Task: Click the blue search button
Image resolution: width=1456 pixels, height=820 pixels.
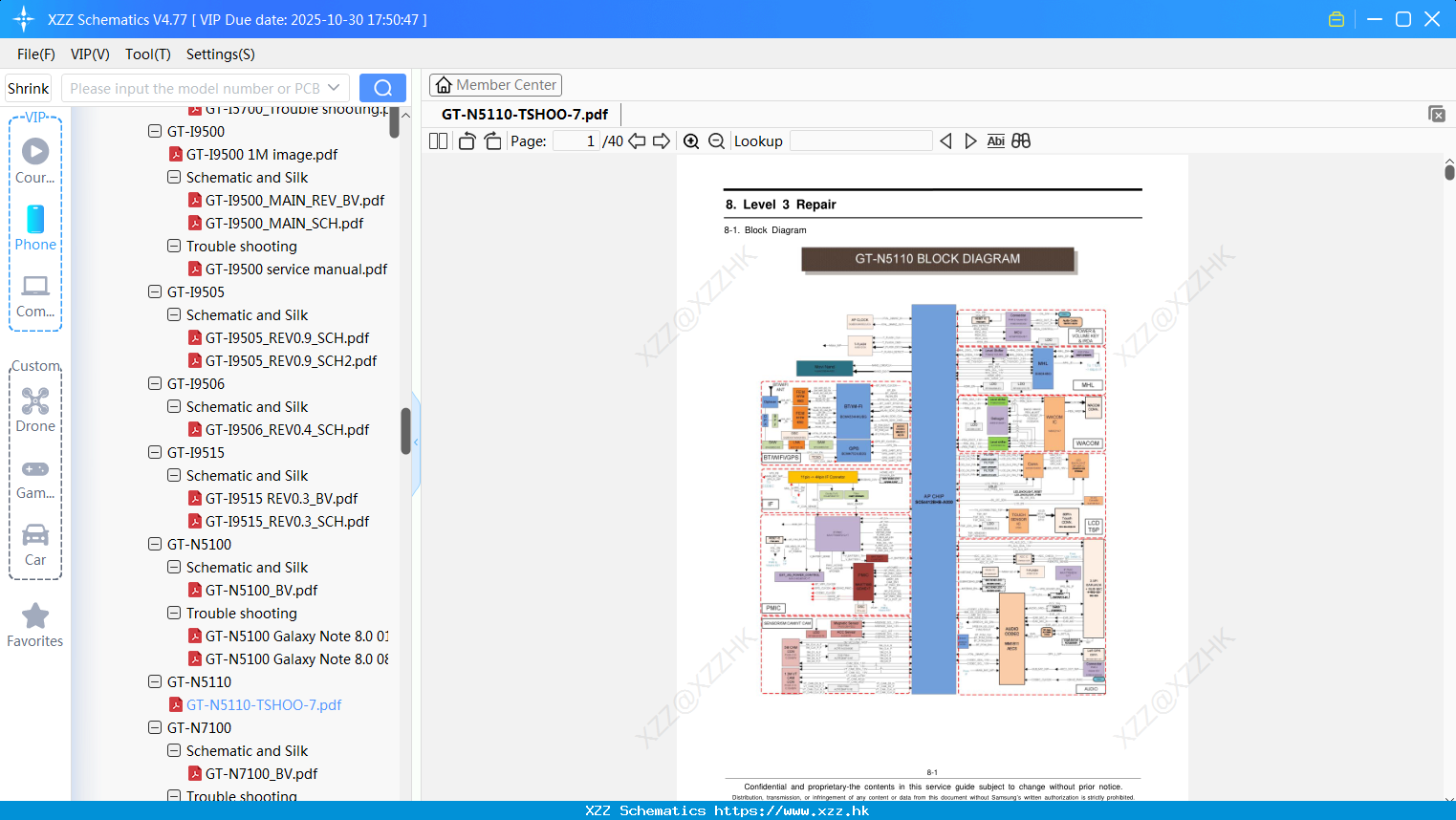Action: (382, 88)
